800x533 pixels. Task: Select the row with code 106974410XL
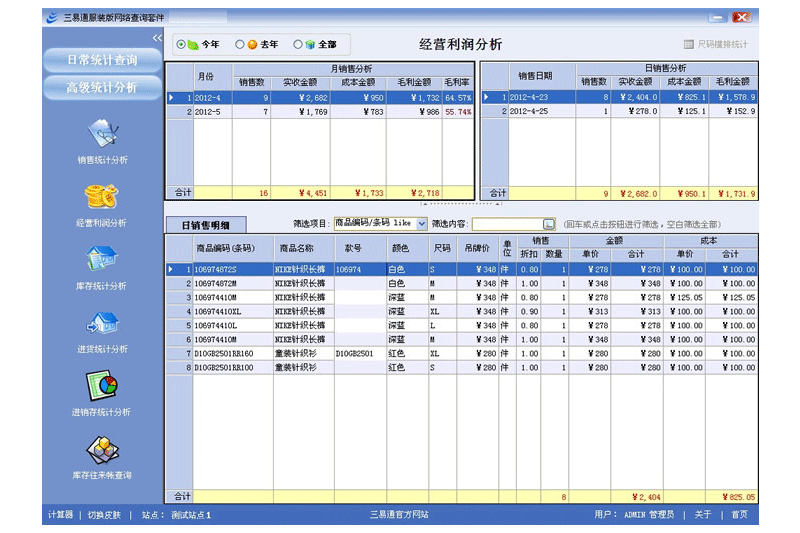point(462,311)
